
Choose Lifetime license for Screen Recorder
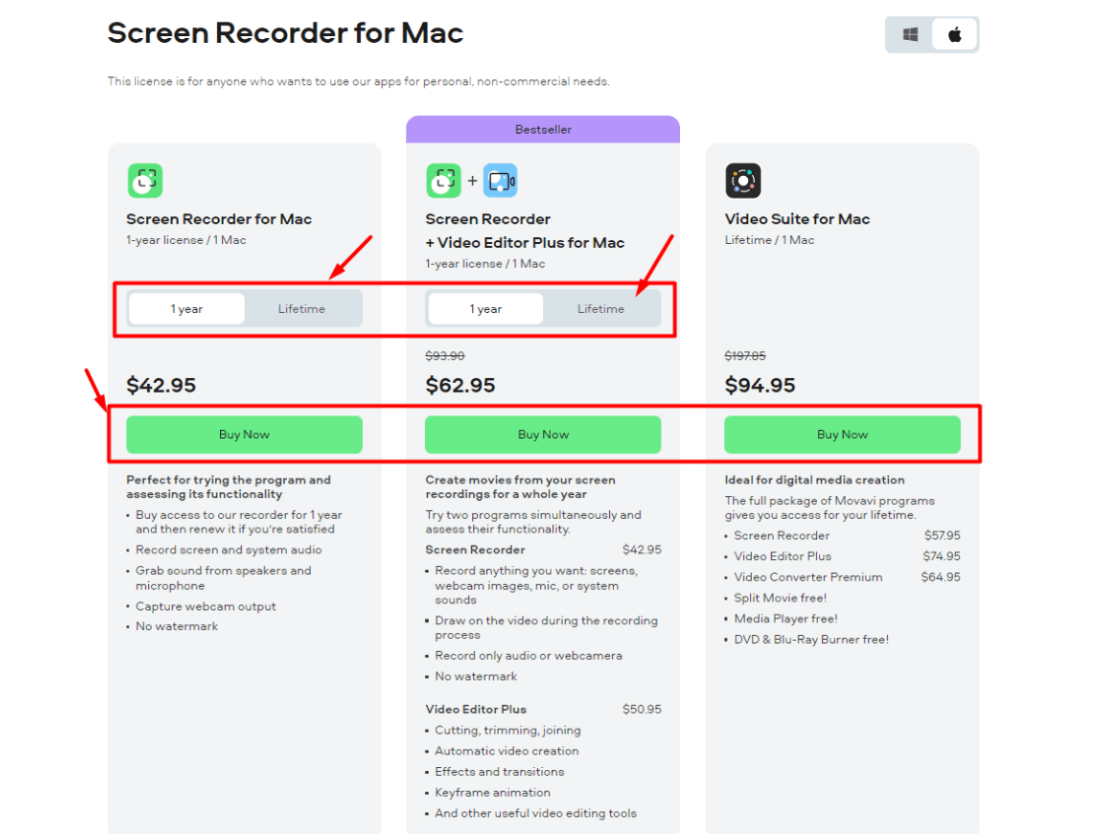coord(301,309)
